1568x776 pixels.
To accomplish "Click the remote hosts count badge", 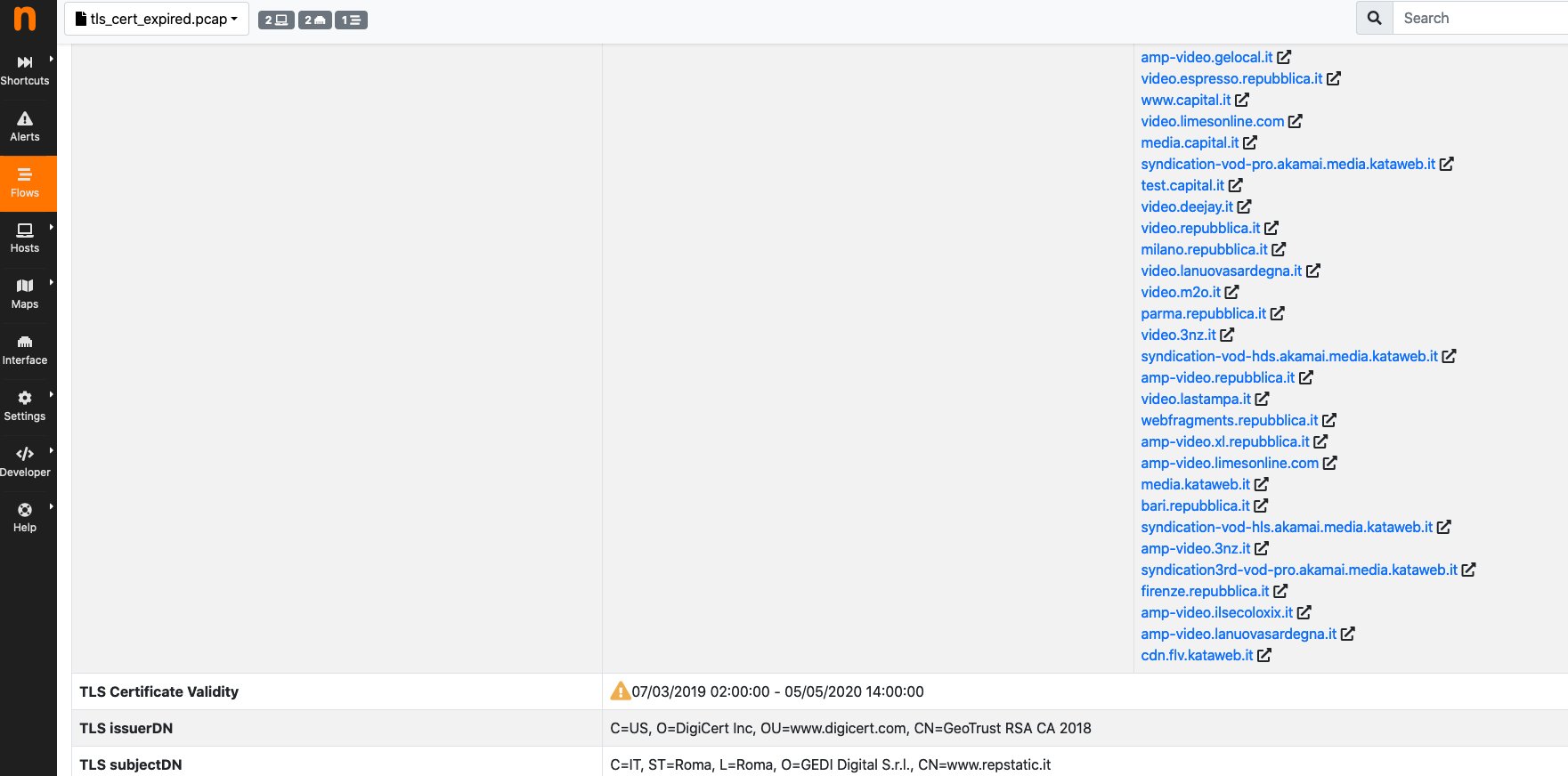I will point(314,20).
